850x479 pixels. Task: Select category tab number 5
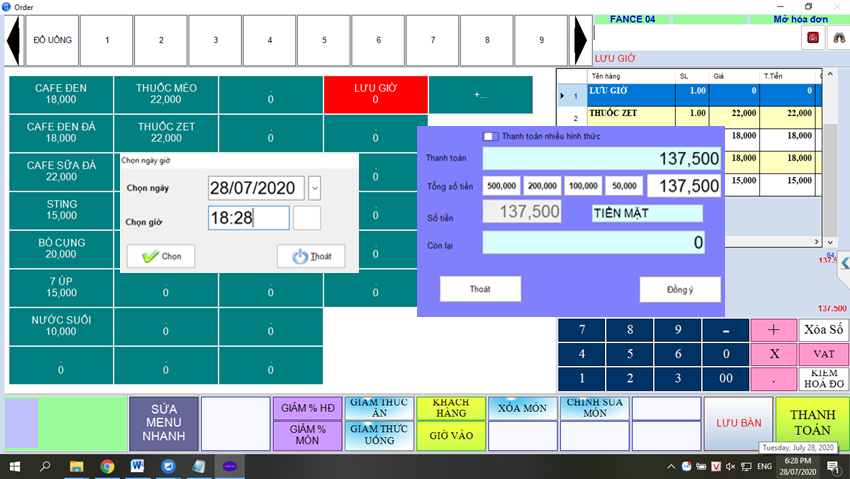pyautogui.click(x=323, y=40)
